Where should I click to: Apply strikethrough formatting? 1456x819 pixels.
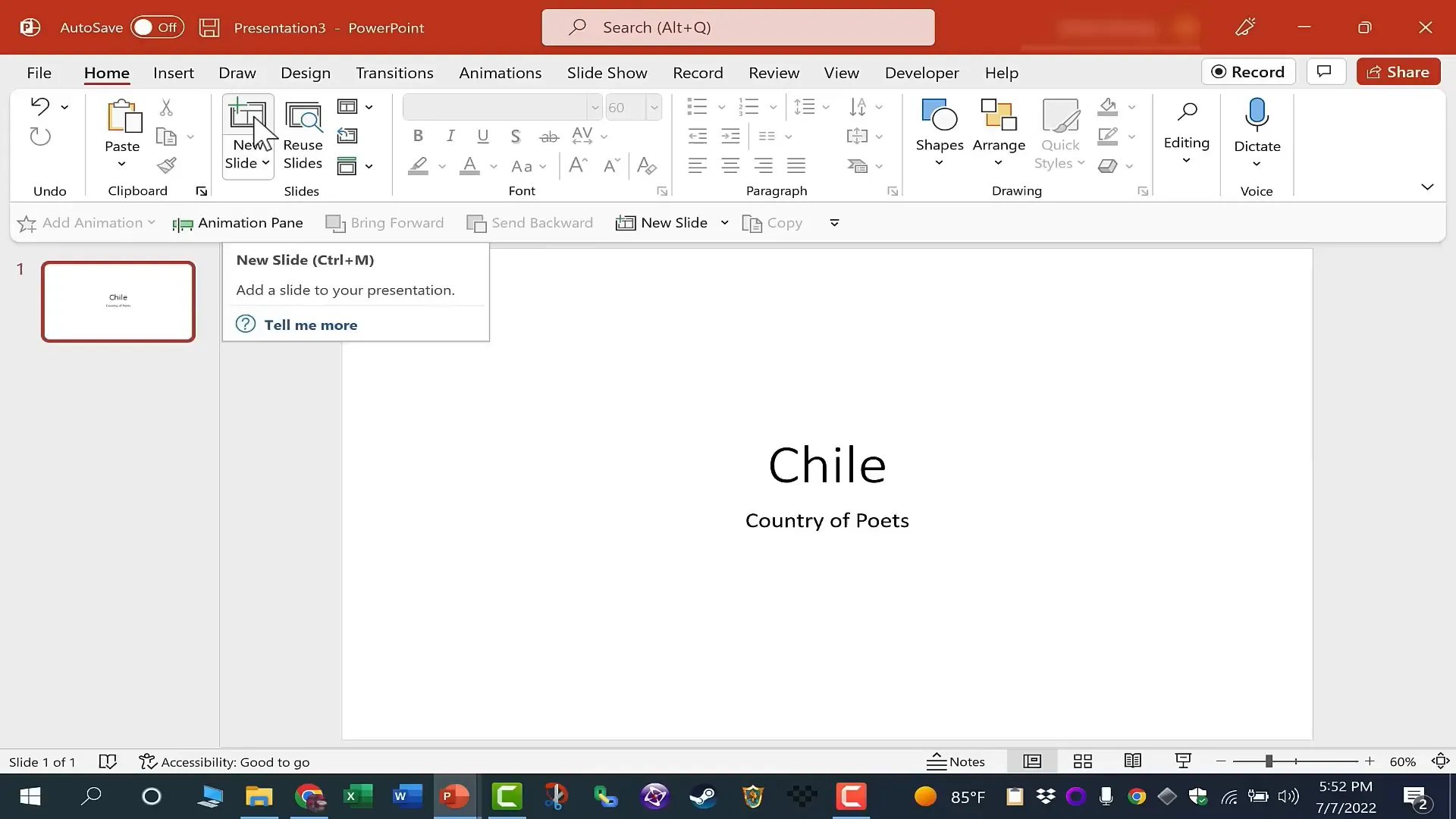pos(548,136)
